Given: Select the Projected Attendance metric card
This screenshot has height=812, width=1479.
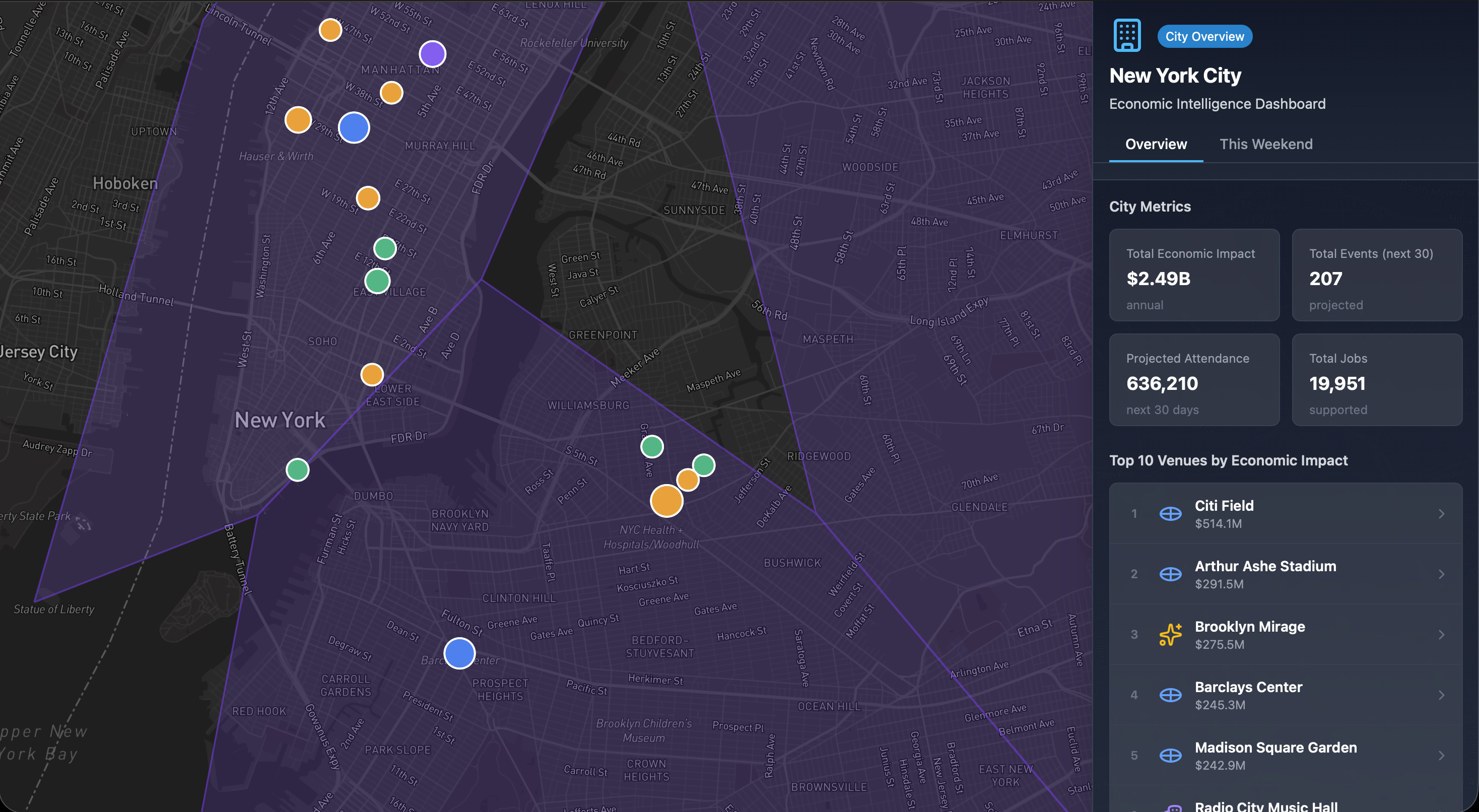Looking at the screenshot, I should click(1195, 380).
